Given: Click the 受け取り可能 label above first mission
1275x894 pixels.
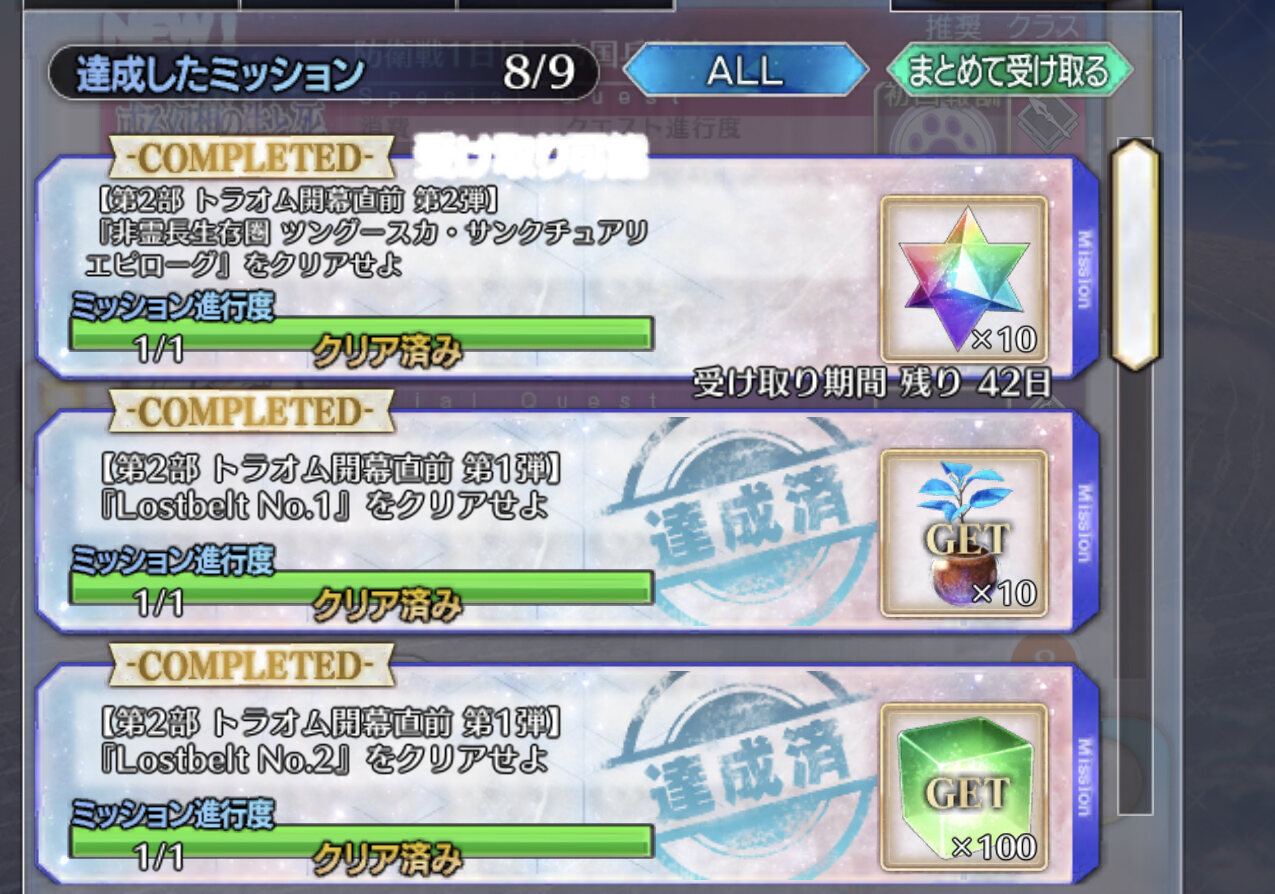Looking at the screenshot, I should [532, 149].
